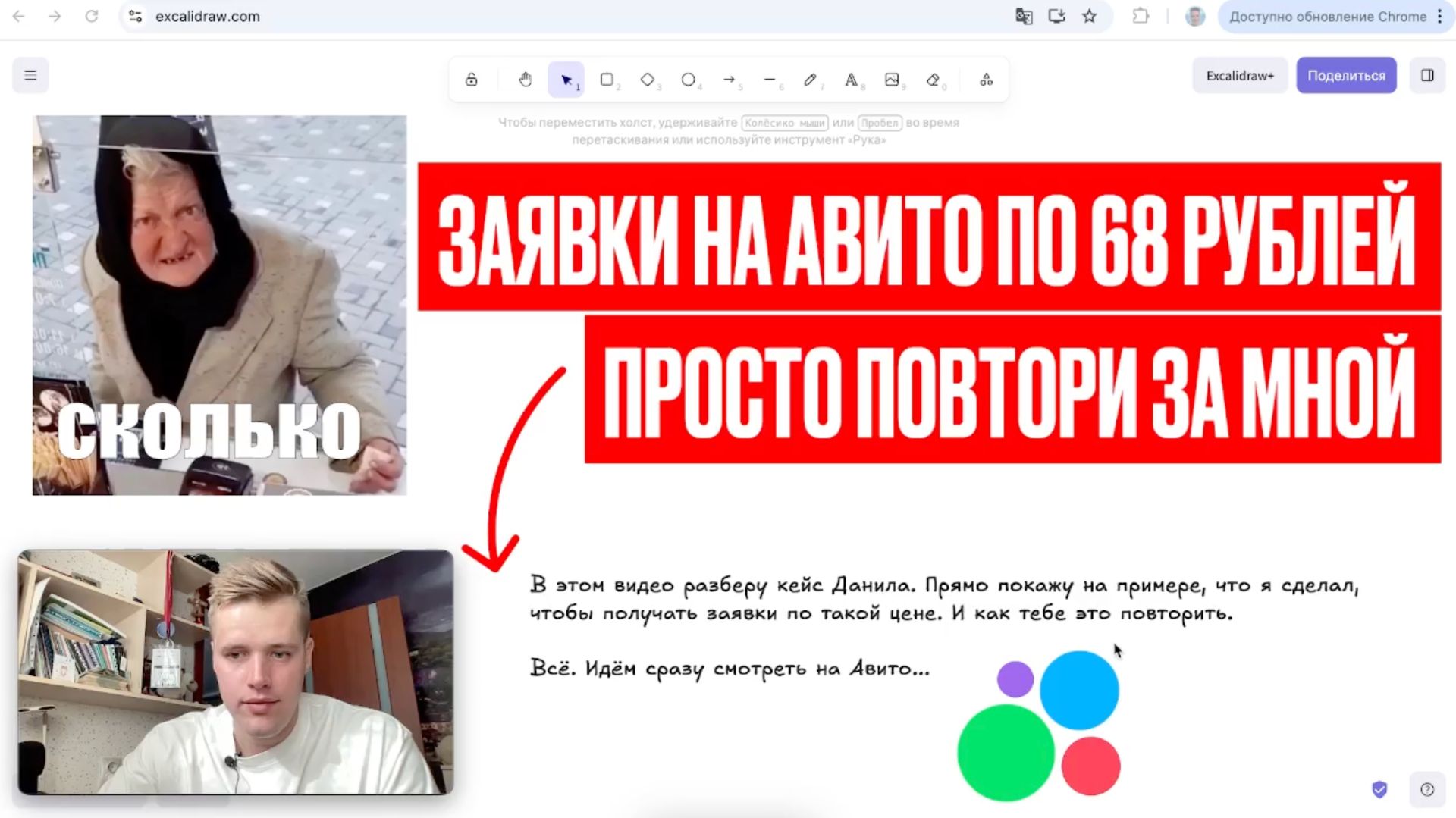
Task: Click the red Avito logo circle
Action: coord(1090,766)
